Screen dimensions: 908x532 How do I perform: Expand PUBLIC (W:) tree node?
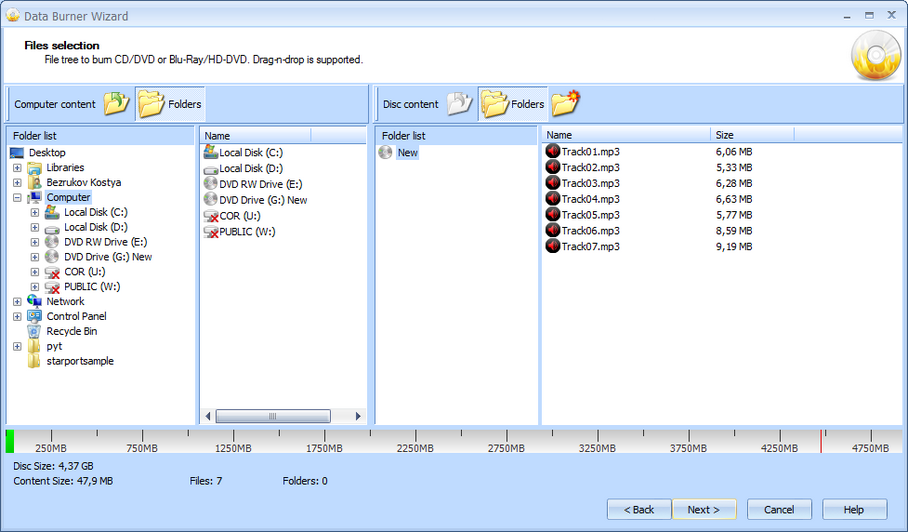pyautogui.click(x=35, y=287)
